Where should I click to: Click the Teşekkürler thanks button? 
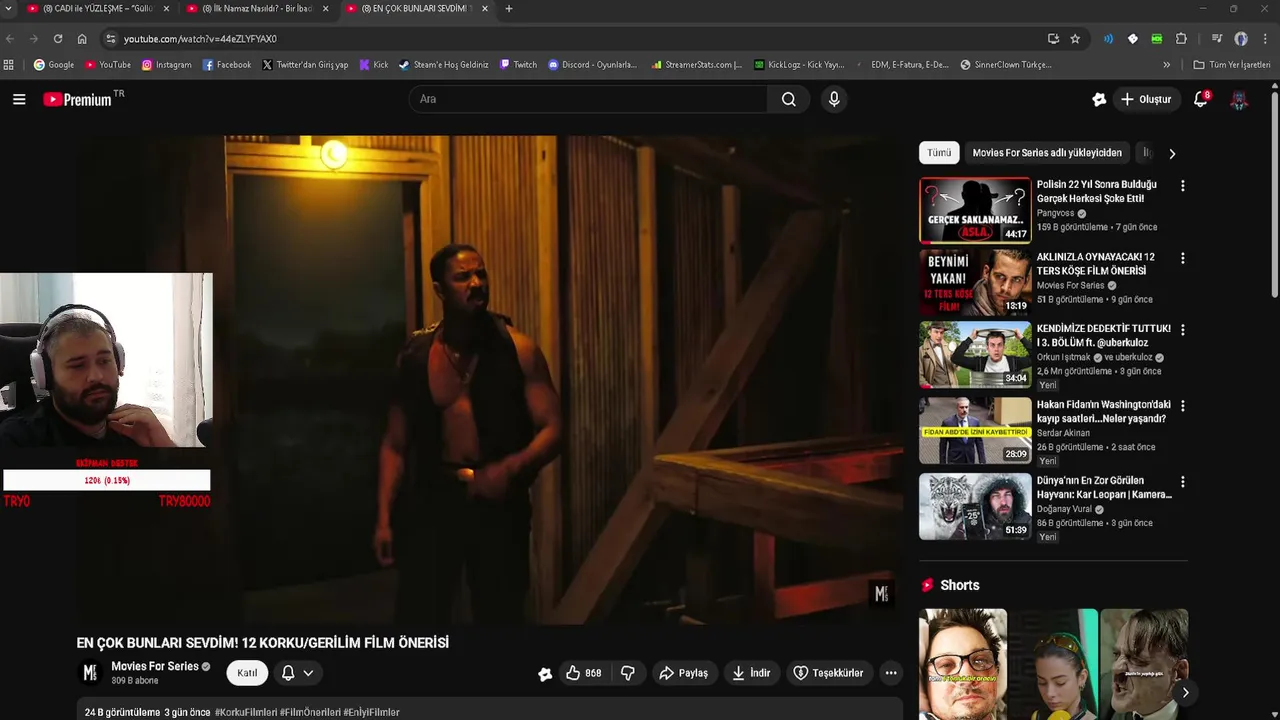tap(829, 673)
